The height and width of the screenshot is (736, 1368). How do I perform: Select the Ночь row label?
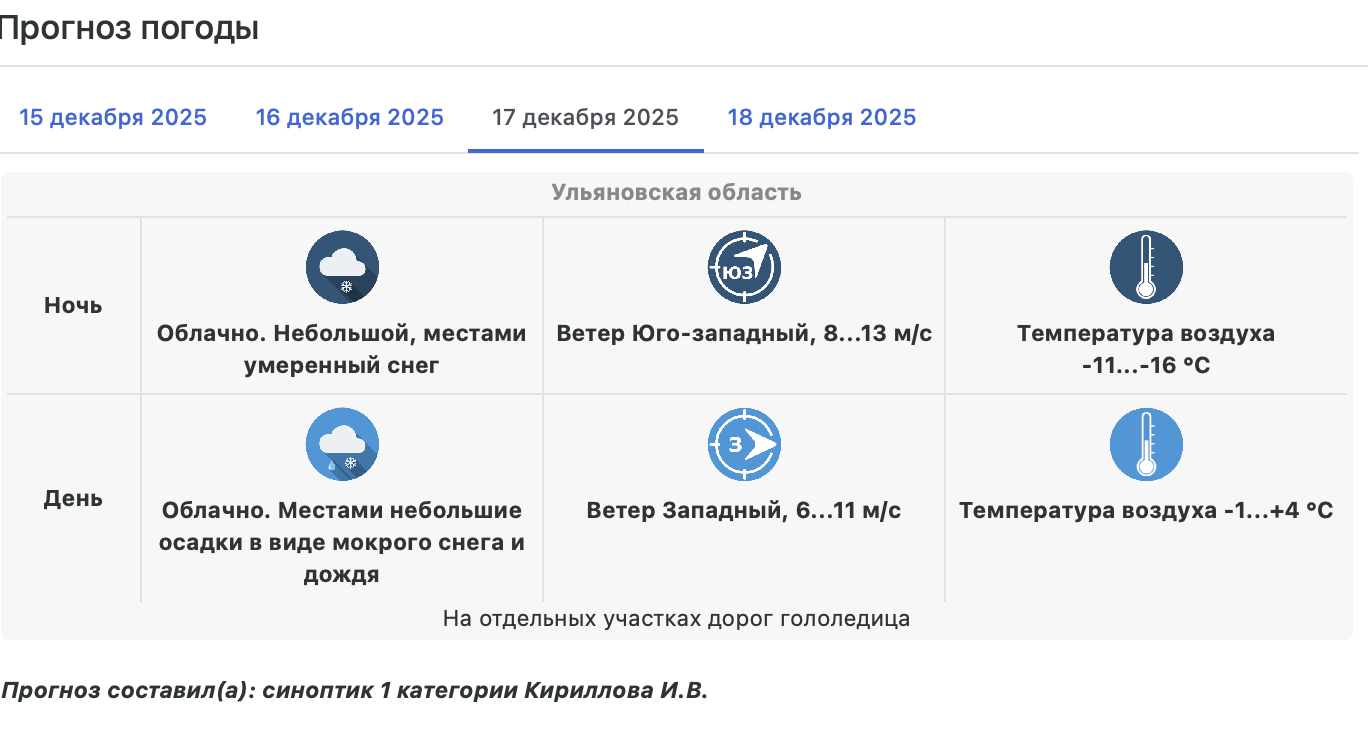73,306
